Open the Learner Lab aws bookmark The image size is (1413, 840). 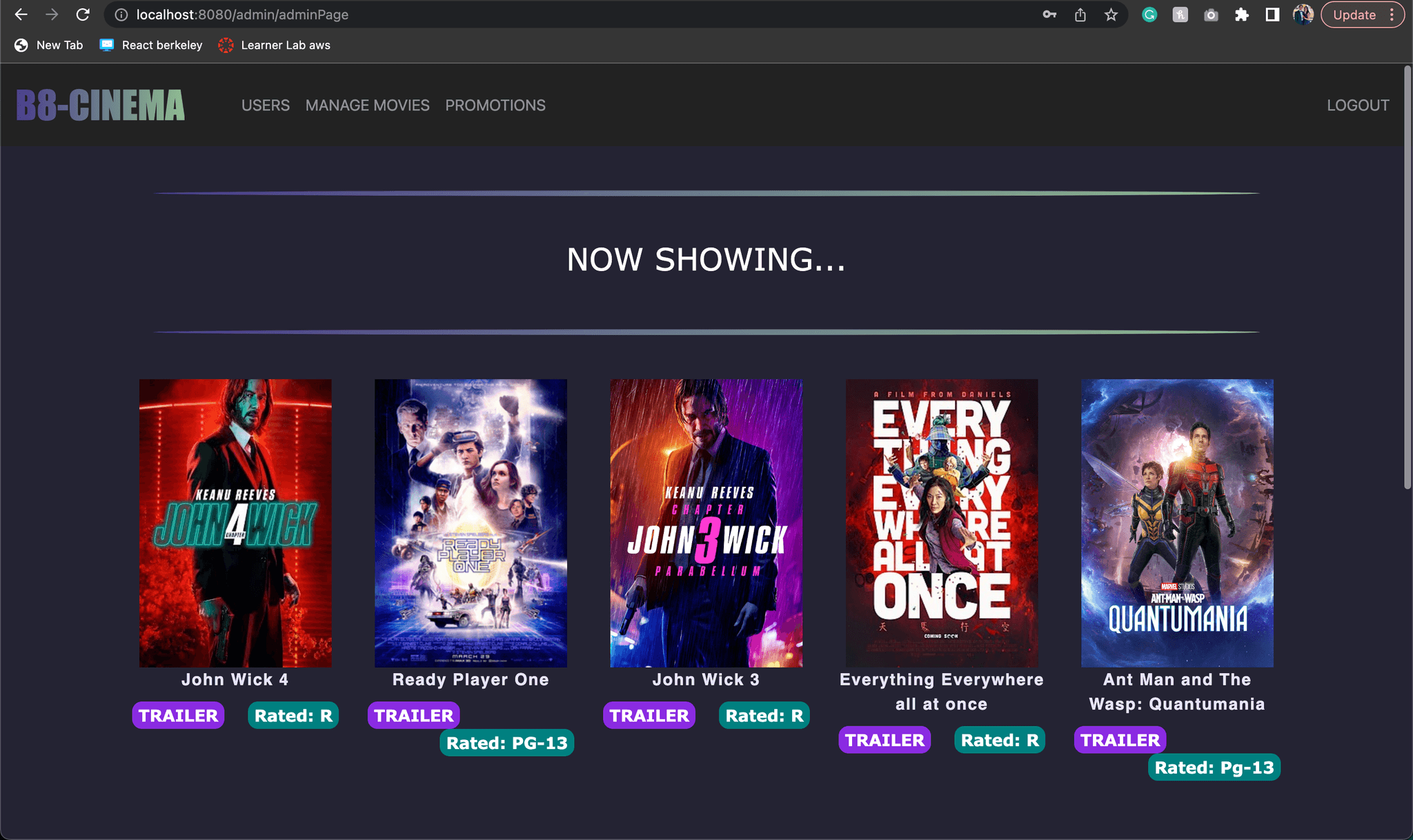click(x=275, y=45)
